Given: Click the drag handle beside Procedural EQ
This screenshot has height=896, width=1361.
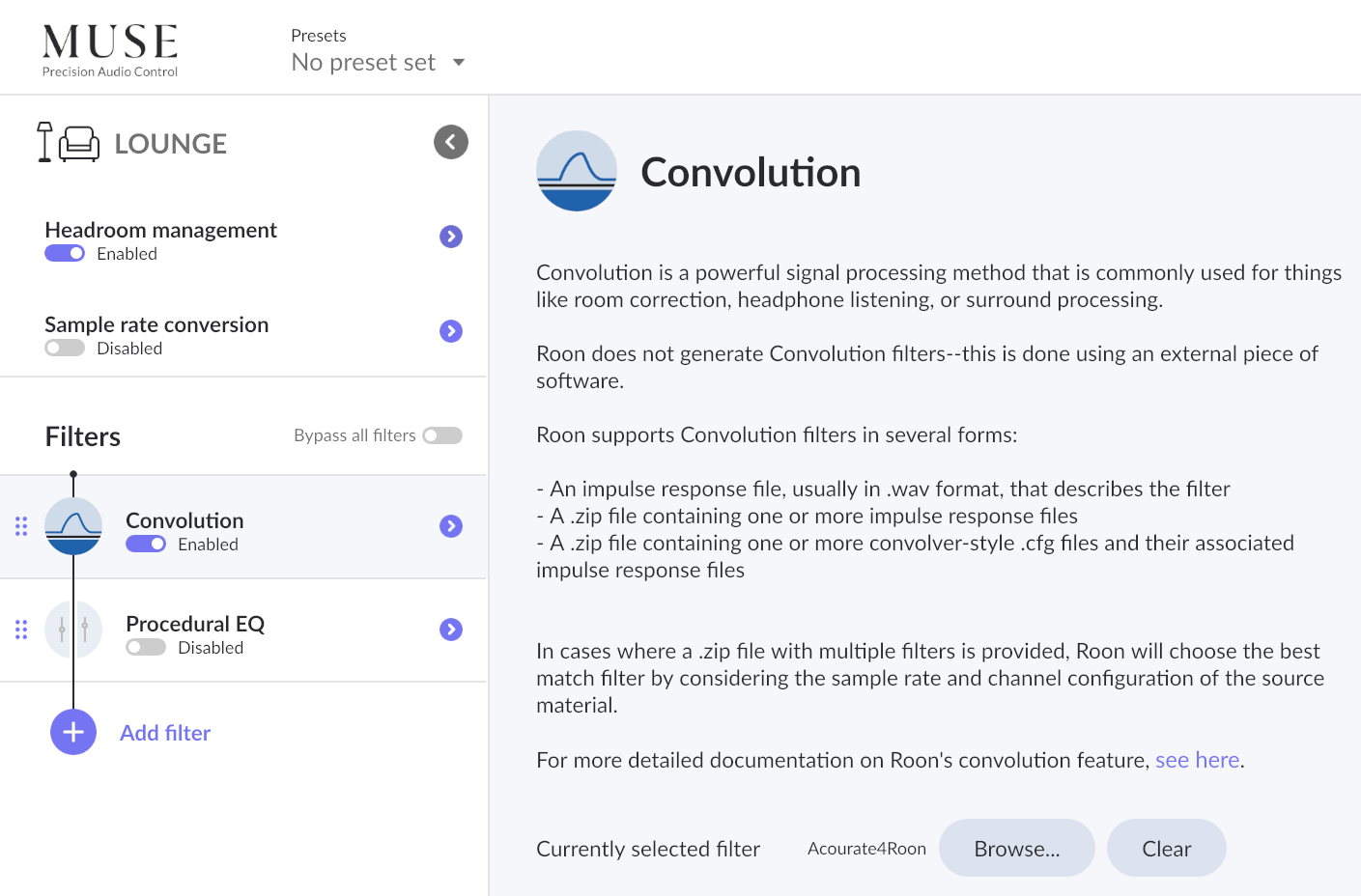Looking at the screenshot, I should pyautogui.click(x=20, y=629).
